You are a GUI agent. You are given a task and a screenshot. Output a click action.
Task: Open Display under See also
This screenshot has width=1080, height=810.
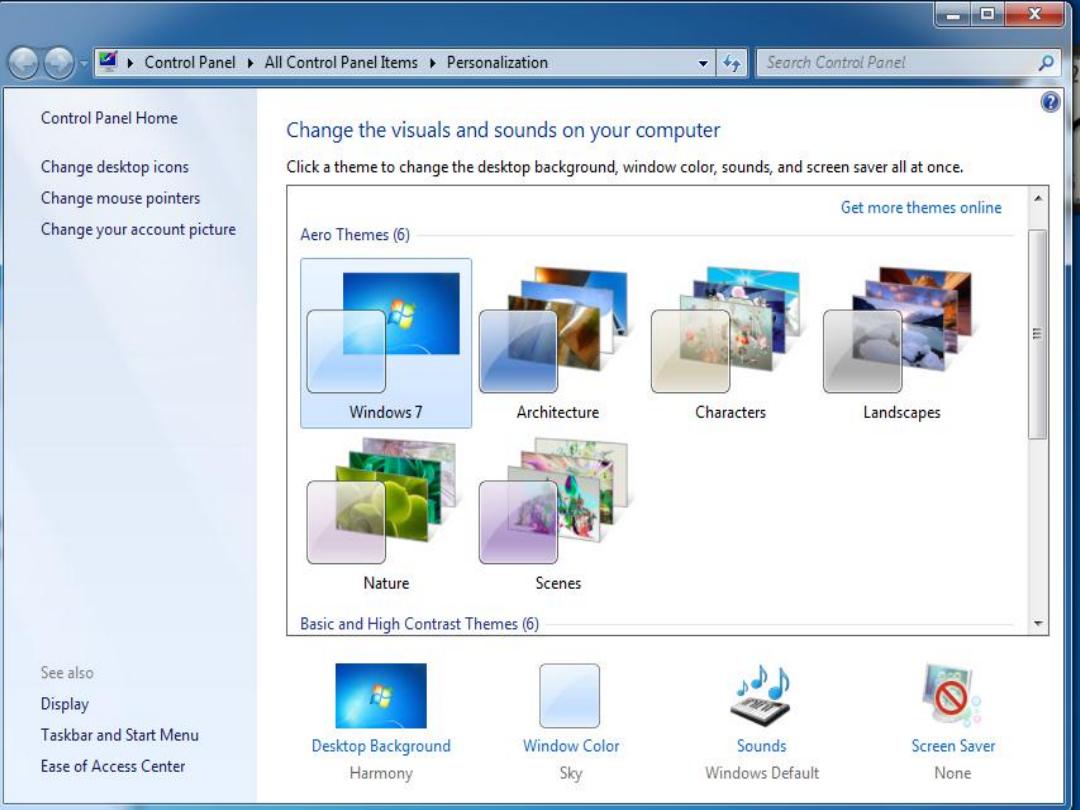(x=65, y=704)
